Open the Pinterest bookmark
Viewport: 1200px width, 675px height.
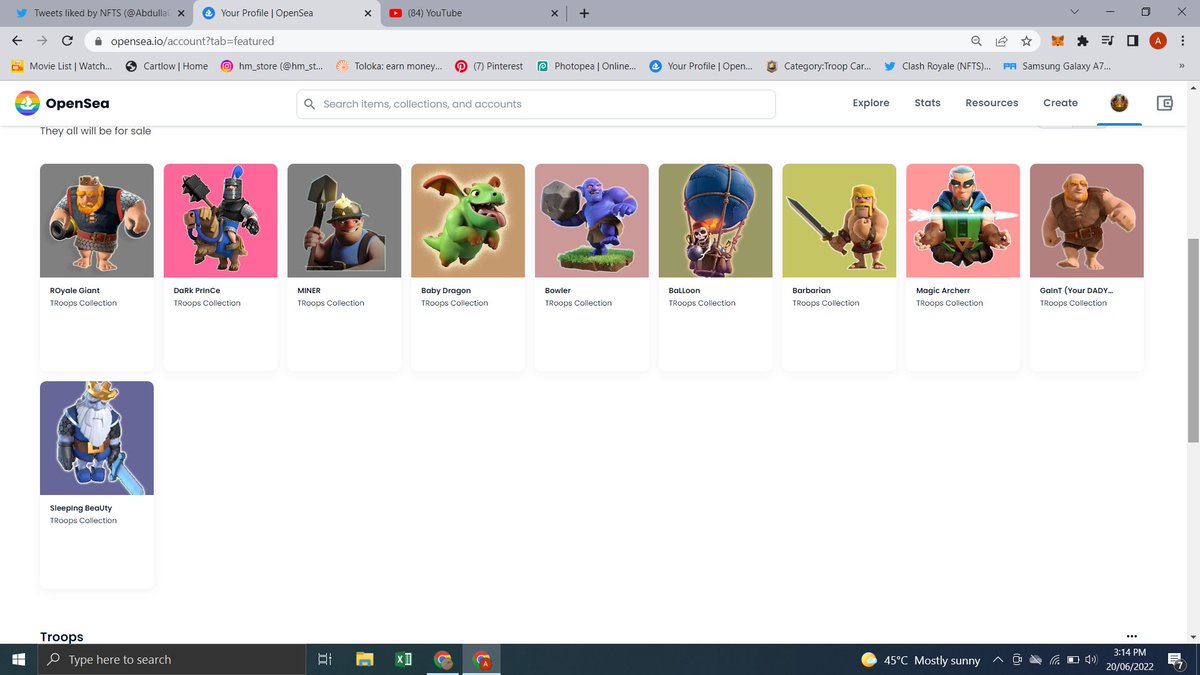point(489,66)
